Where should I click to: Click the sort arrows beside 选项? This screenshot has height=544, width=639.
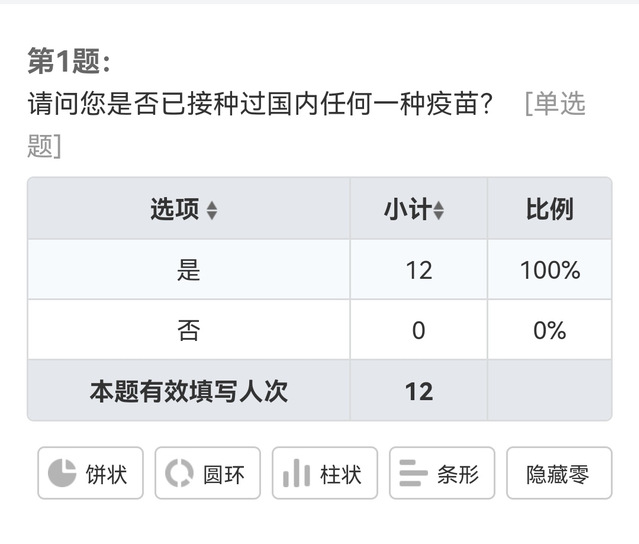tap(212, 210)
